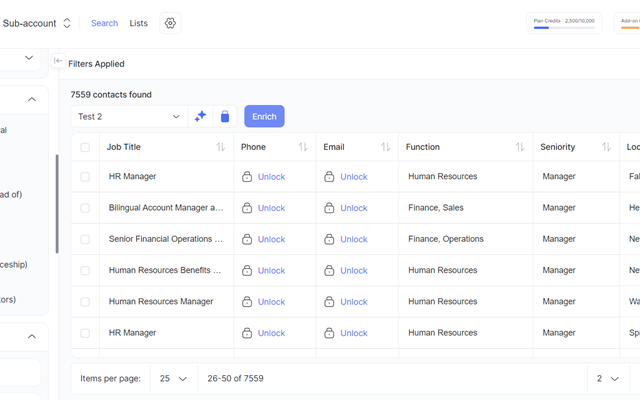Sort by Phone column arrows
This screenshot has width=640, height=400.
(x=303, y=147)
